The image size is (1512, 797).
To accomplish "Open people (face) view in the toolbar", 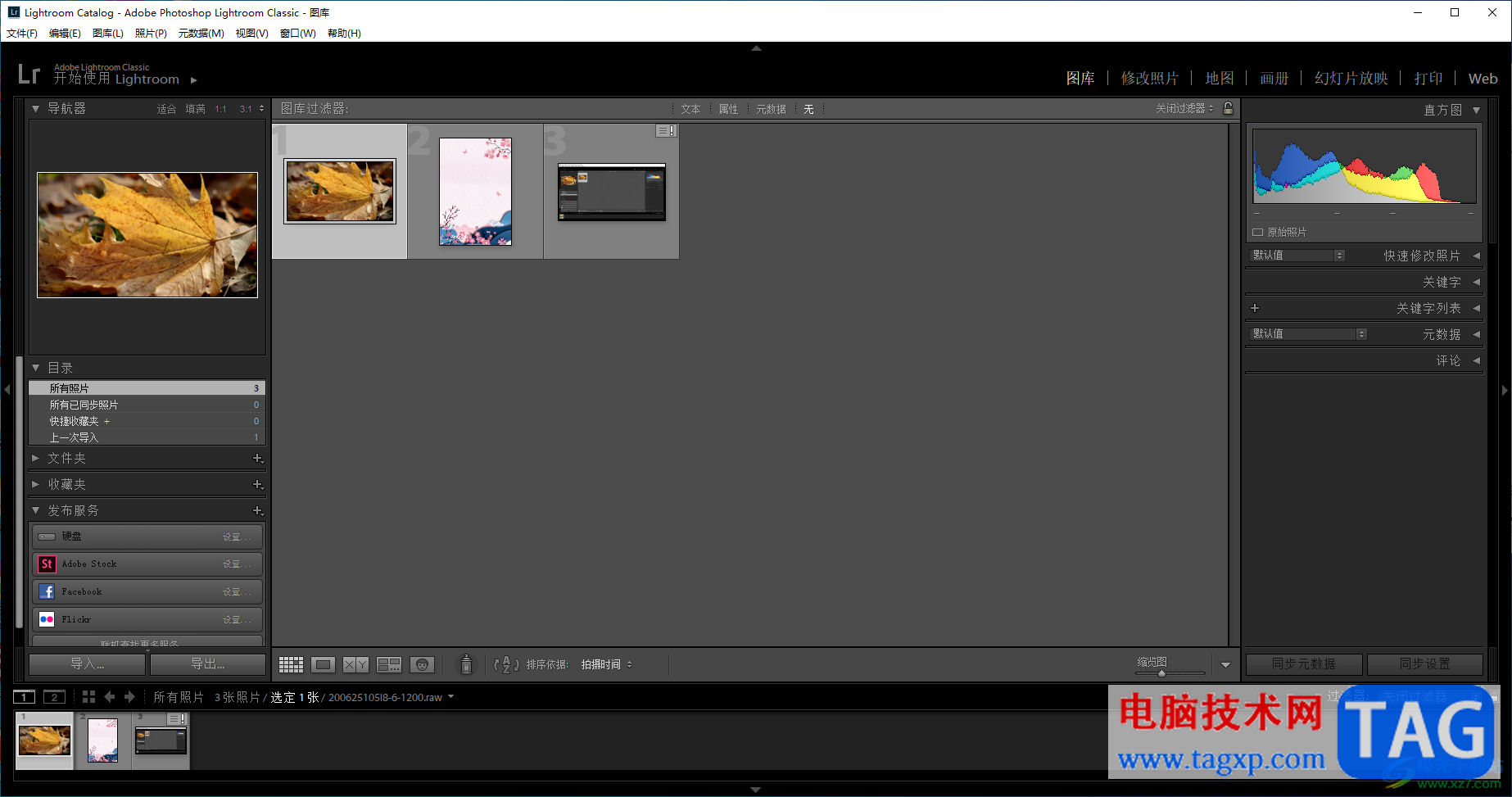I will [x=422, y=664].
